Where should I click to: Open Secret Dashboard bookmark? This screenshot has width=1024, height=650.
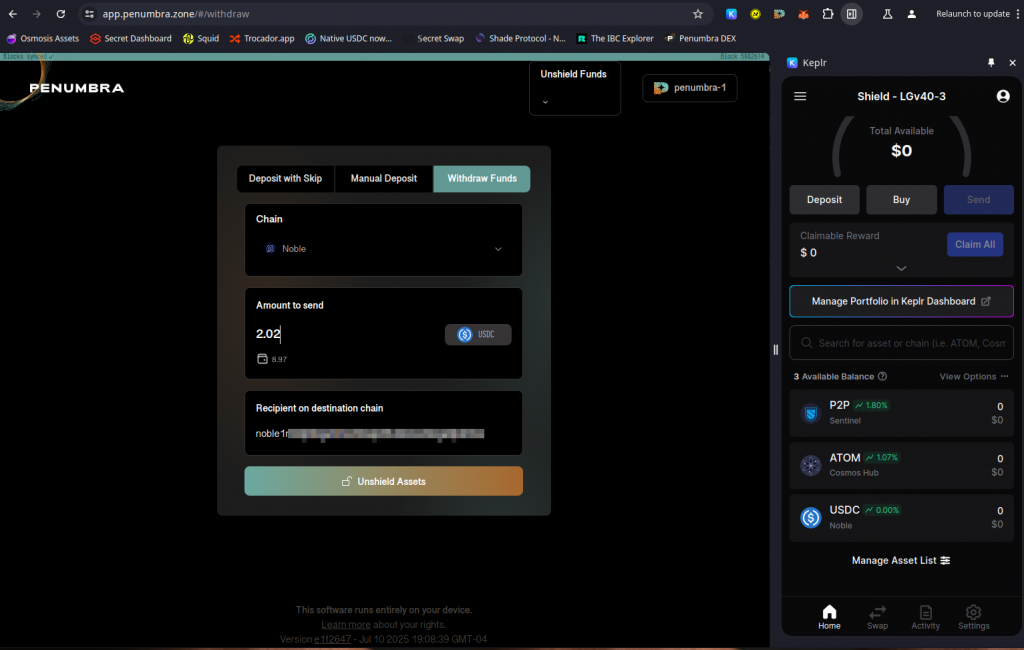click(x=131, y=39)
